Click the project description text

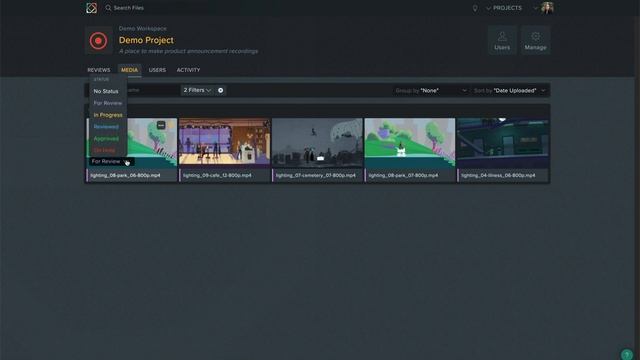pyautogui.click(x=189, y=51)
